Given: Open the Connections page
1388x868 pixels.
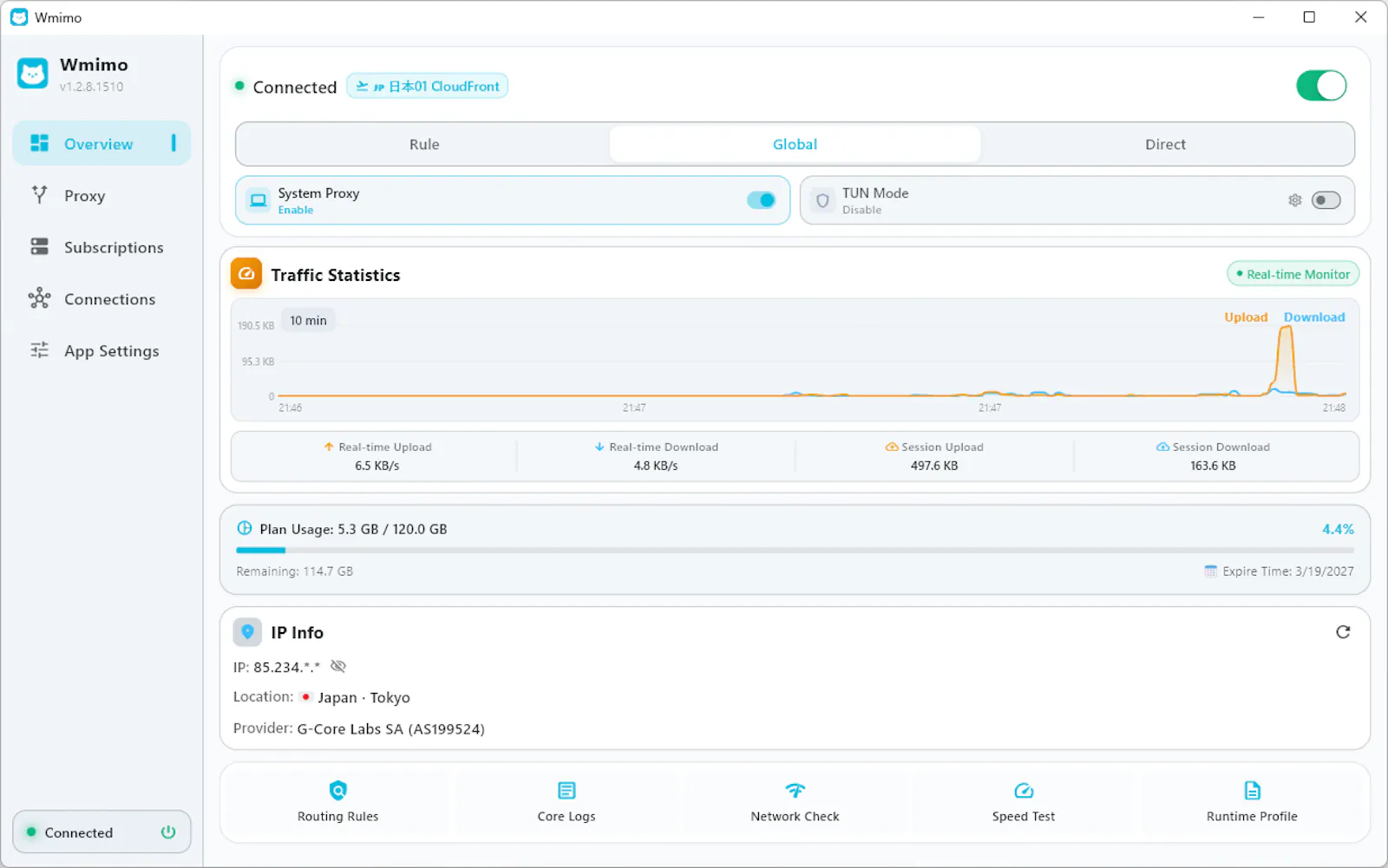Looking at the screenshot, I should pos(101,299).
